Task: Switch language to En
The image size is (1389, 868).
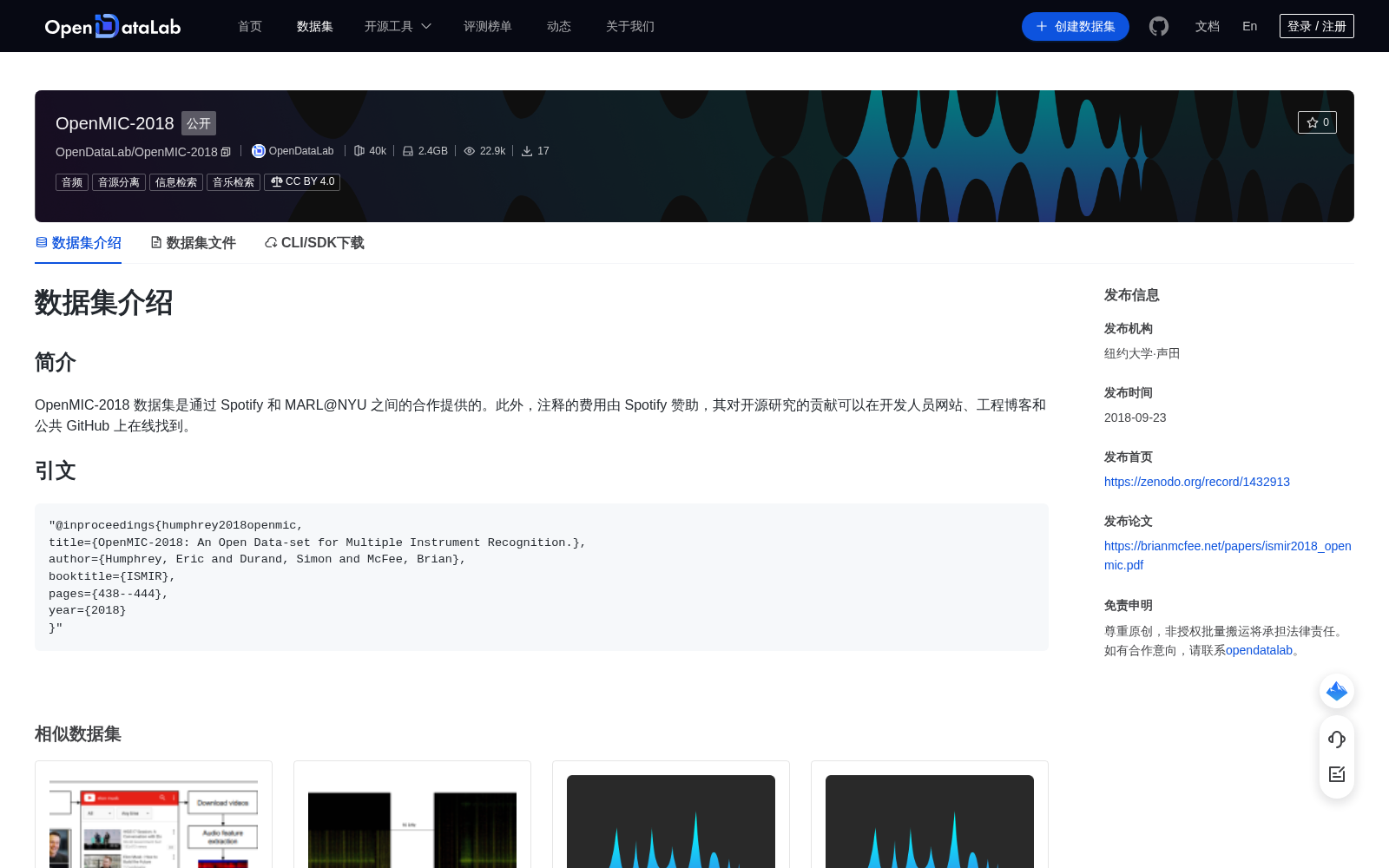Action: [x=1250, y=26]
